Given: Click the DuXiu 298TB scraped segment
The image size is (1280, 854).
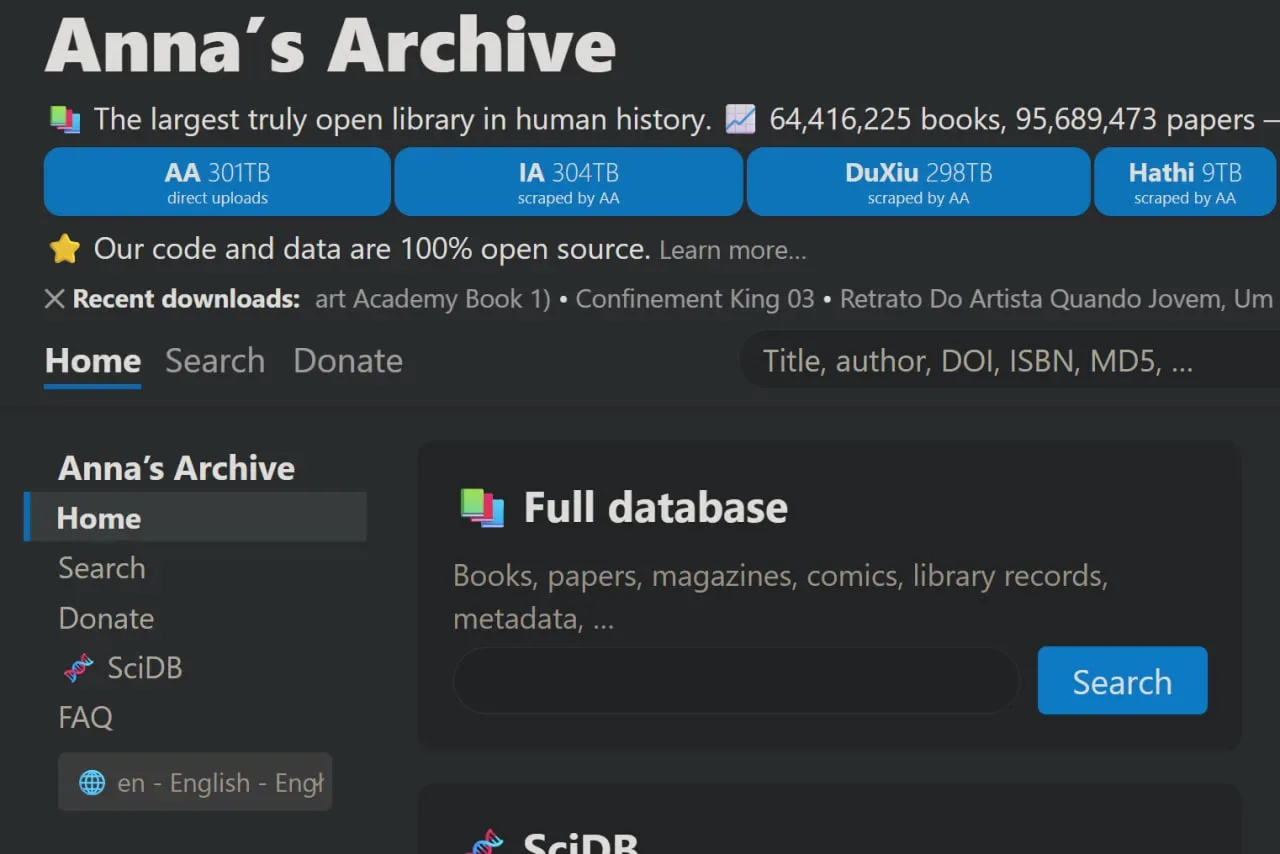Looking at the screenshot, I should coord(918,182).
